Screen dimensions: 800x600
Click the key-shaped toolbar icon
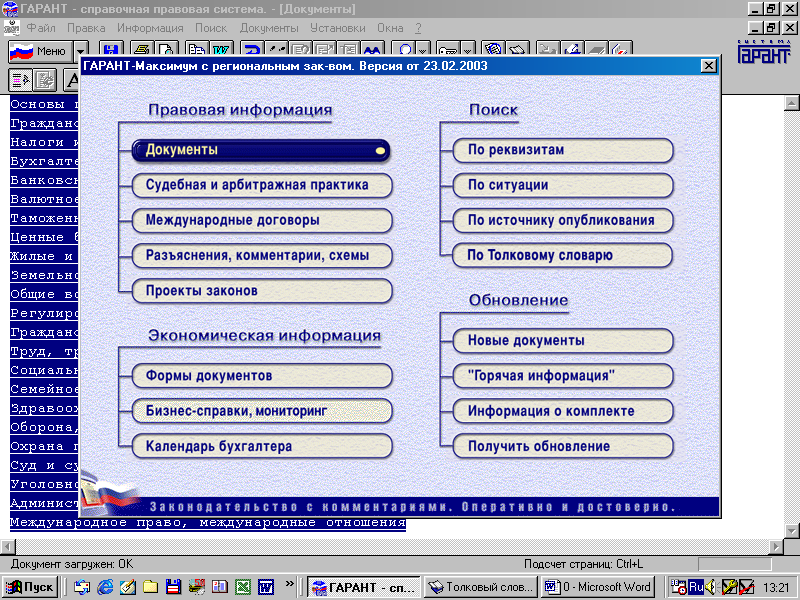[x=448, y=49]
